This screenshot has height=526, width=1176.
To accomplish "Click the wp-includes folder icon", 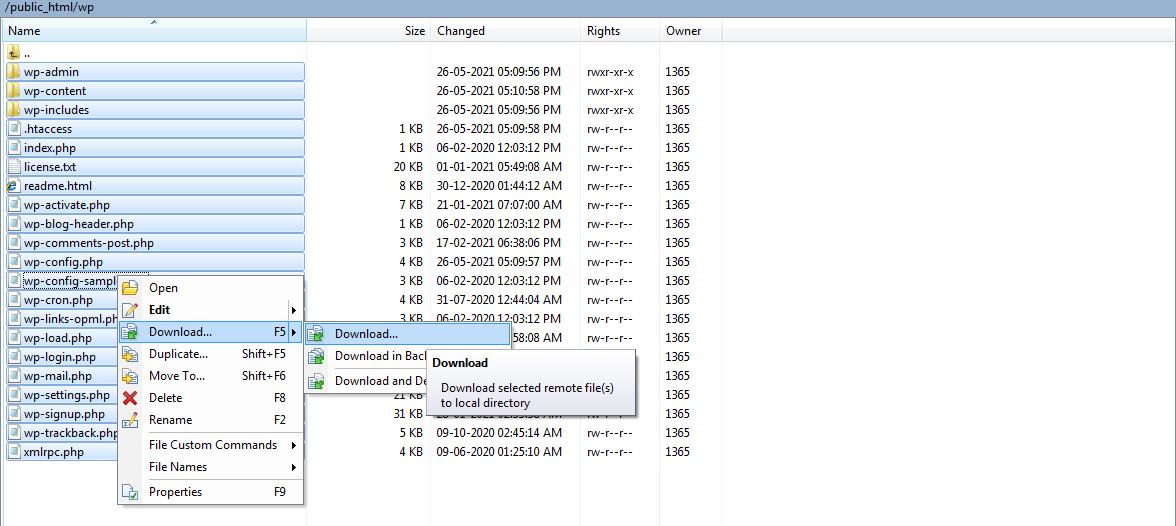I will (x=14, y=110).
